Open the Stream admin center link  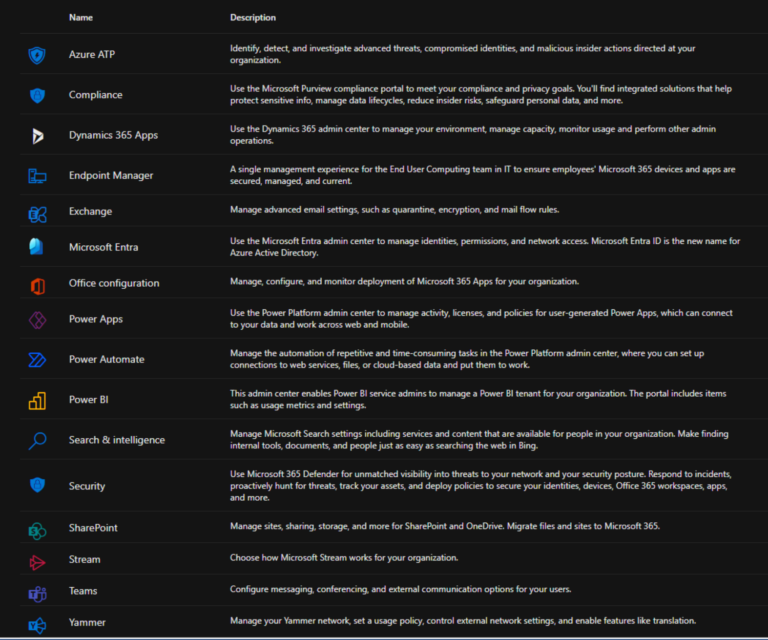[x=84, y=559]
